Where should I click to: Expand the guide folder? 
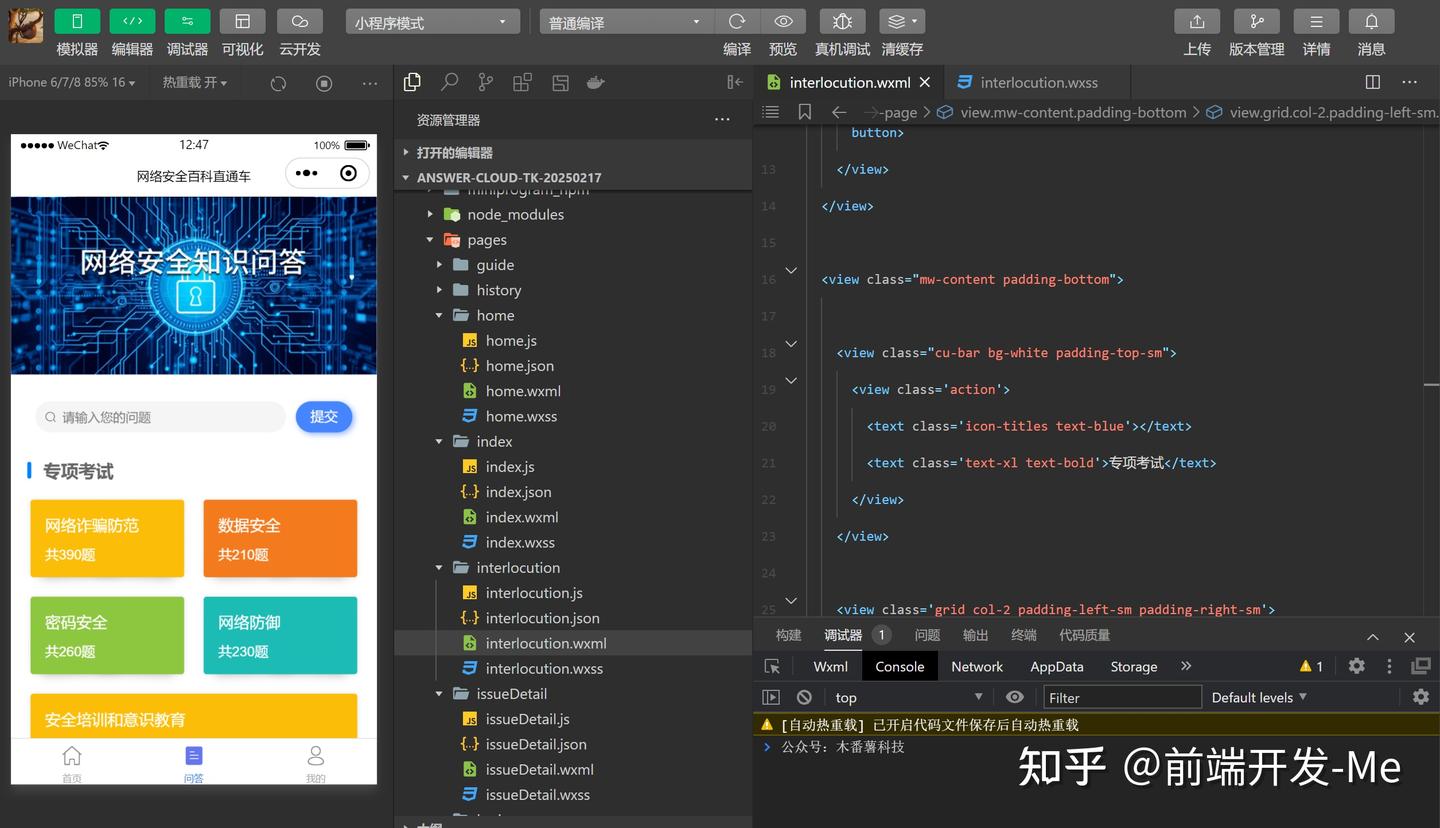pos(573,264)
